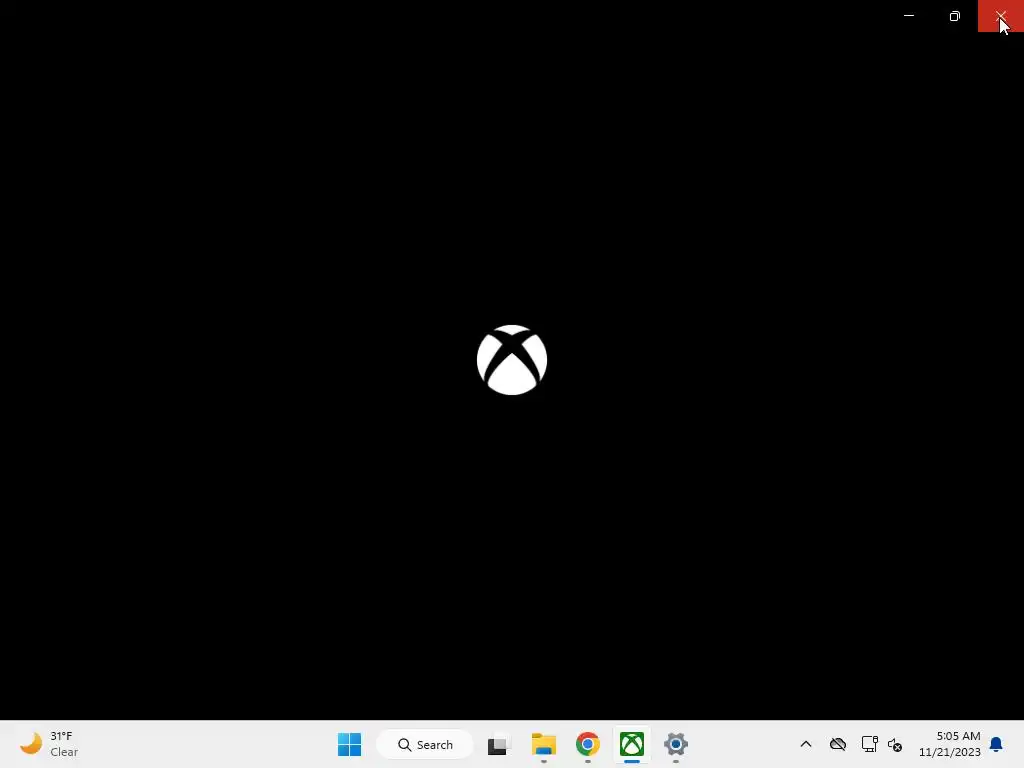This screenshot has width=1024, height=768.
Task: Close the Xbox app window
Action: click(1000, 16)
